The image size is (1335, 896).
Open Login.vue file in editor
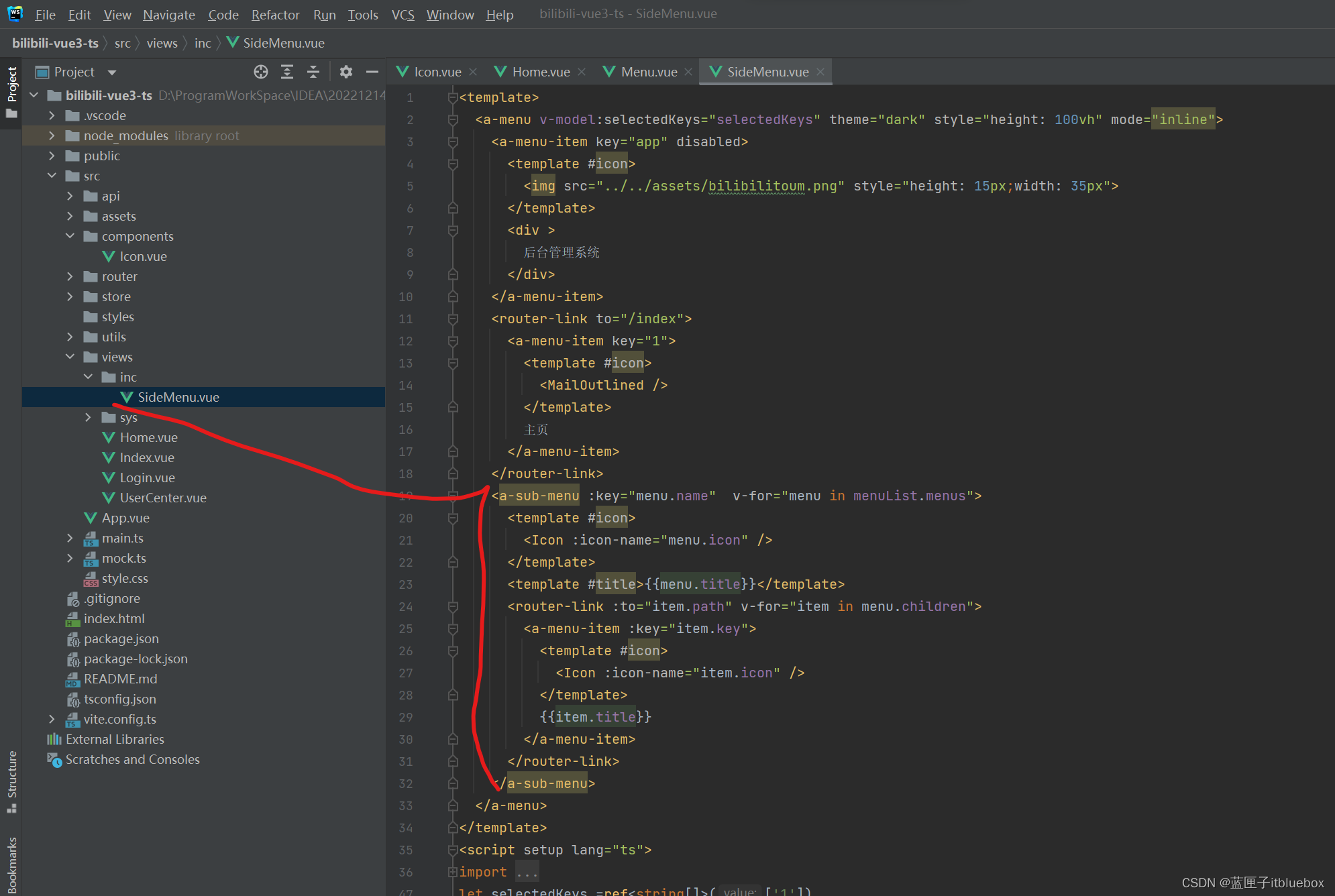(147, 477)
